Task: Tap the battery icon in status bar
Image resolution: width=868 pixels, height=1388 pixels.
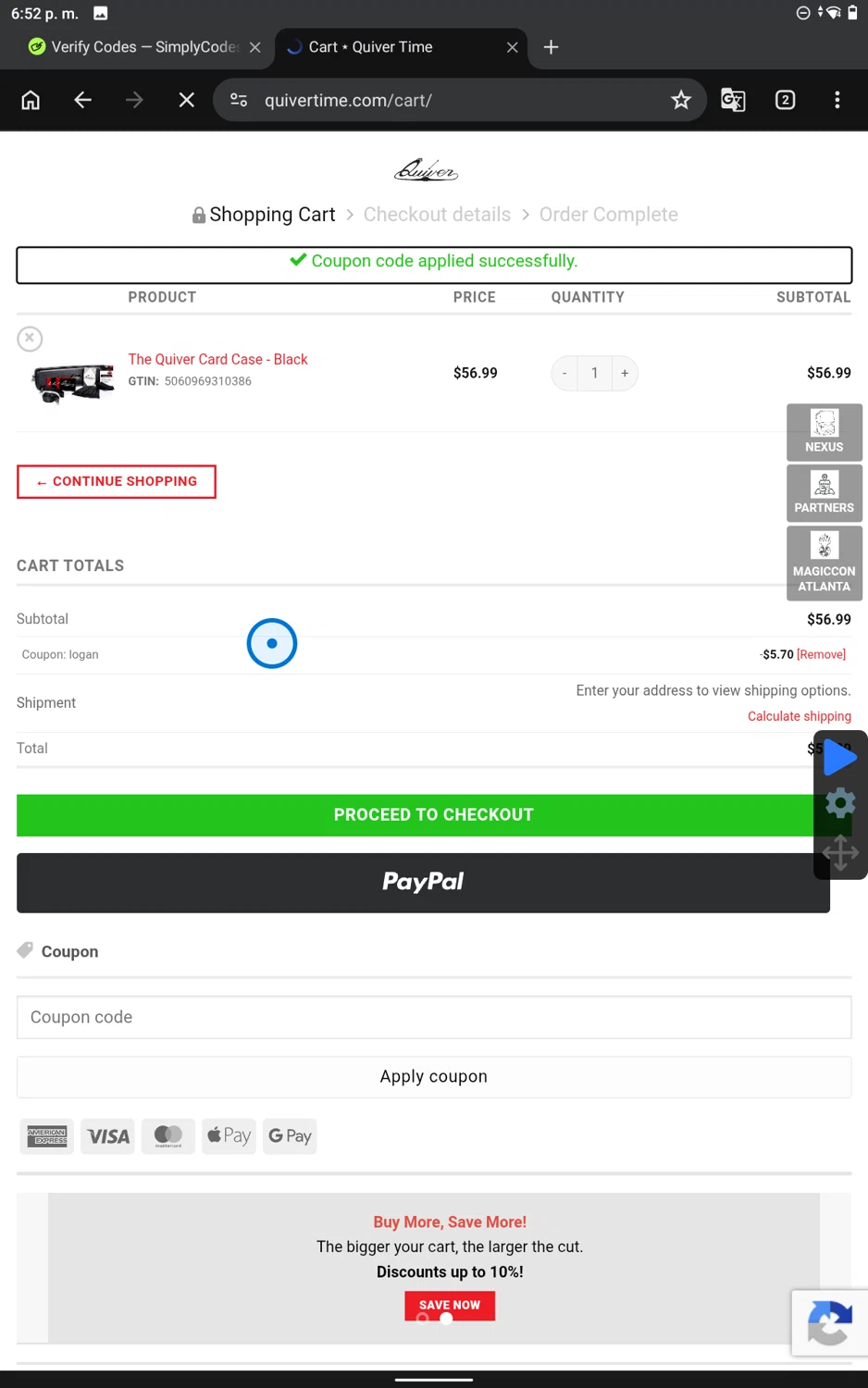Action: (x=852, y=13)
